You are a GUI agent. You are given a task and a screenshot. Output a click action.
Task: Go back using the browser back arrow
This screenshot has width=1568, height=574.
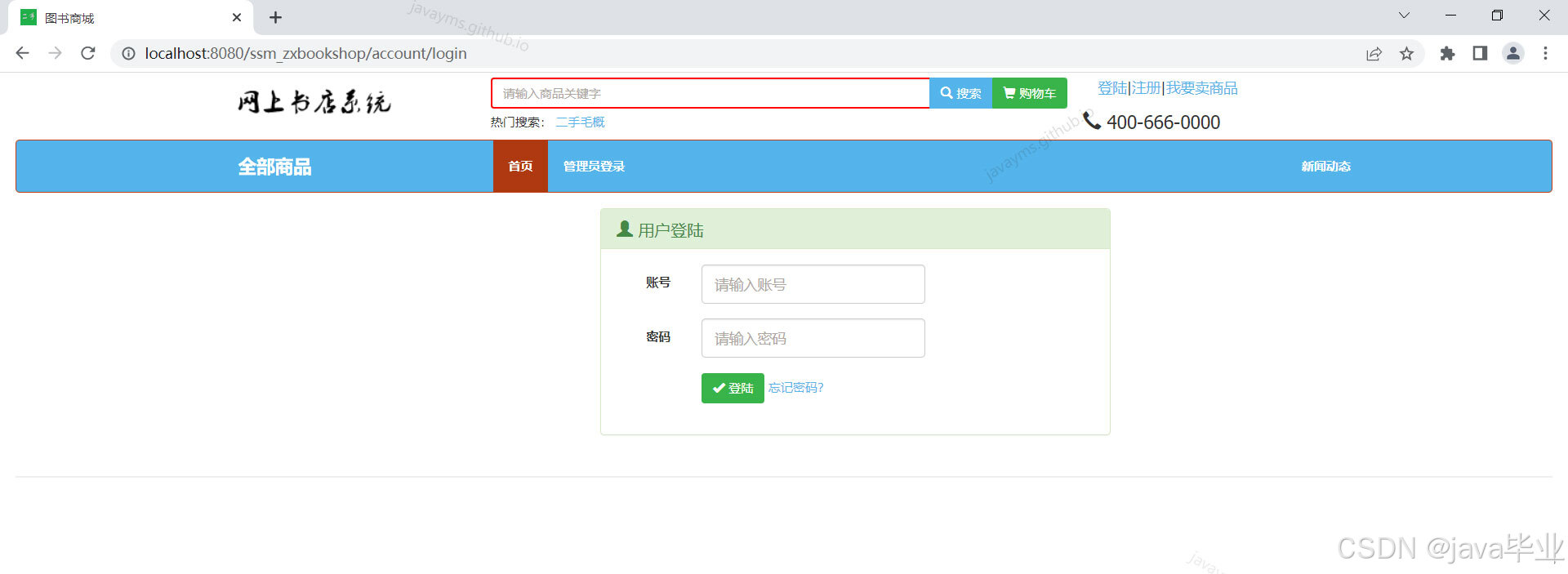pyautogui.click(x=22, y=53)
